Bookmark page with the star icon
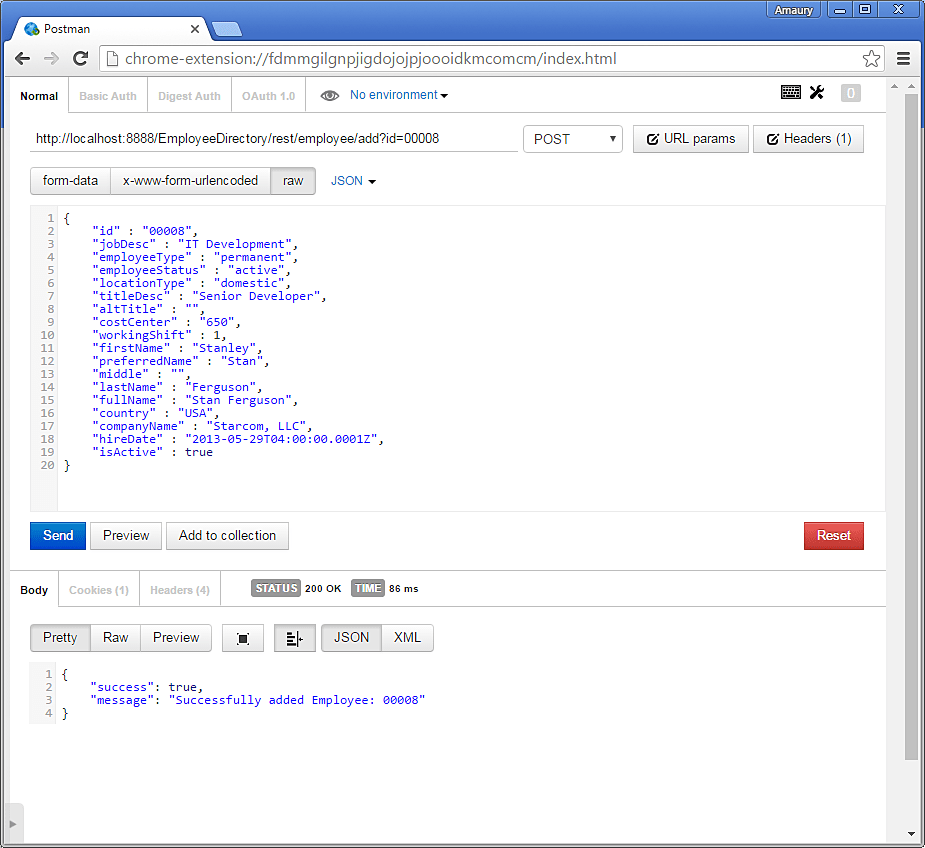The height and width of the screenshot is (848, 925). [x=871, y=58]
